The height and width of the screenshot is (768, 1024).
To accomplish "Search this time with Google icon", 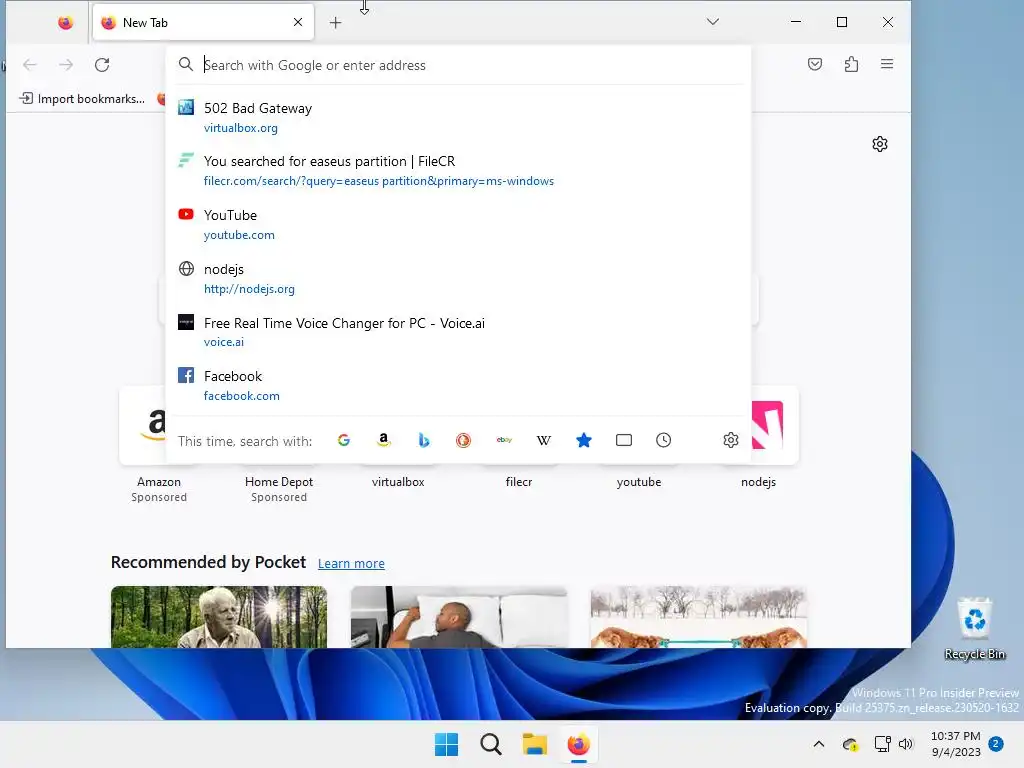I will tap(344, 440).
